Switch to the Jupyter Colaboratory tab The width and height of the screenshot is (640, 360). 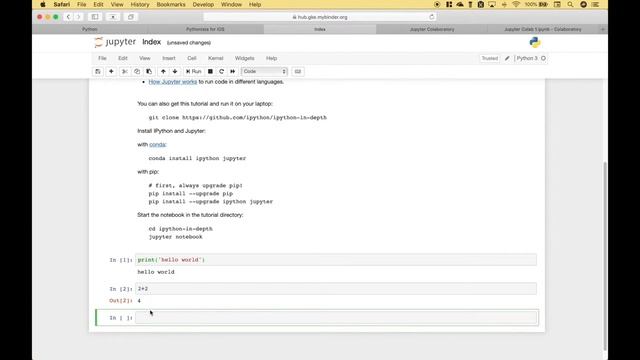[x=432, y=29]
